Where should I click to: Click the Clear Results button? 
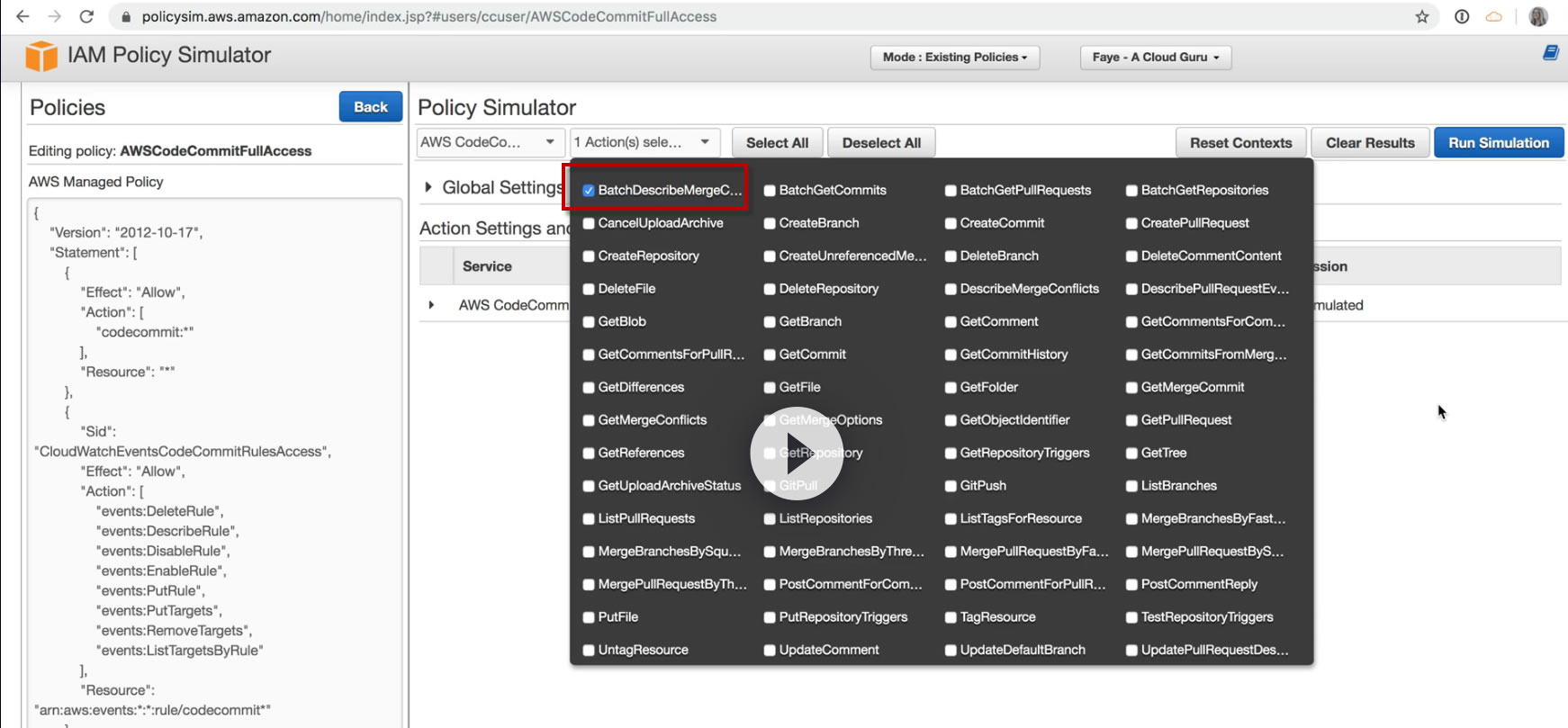[1370, 143]
